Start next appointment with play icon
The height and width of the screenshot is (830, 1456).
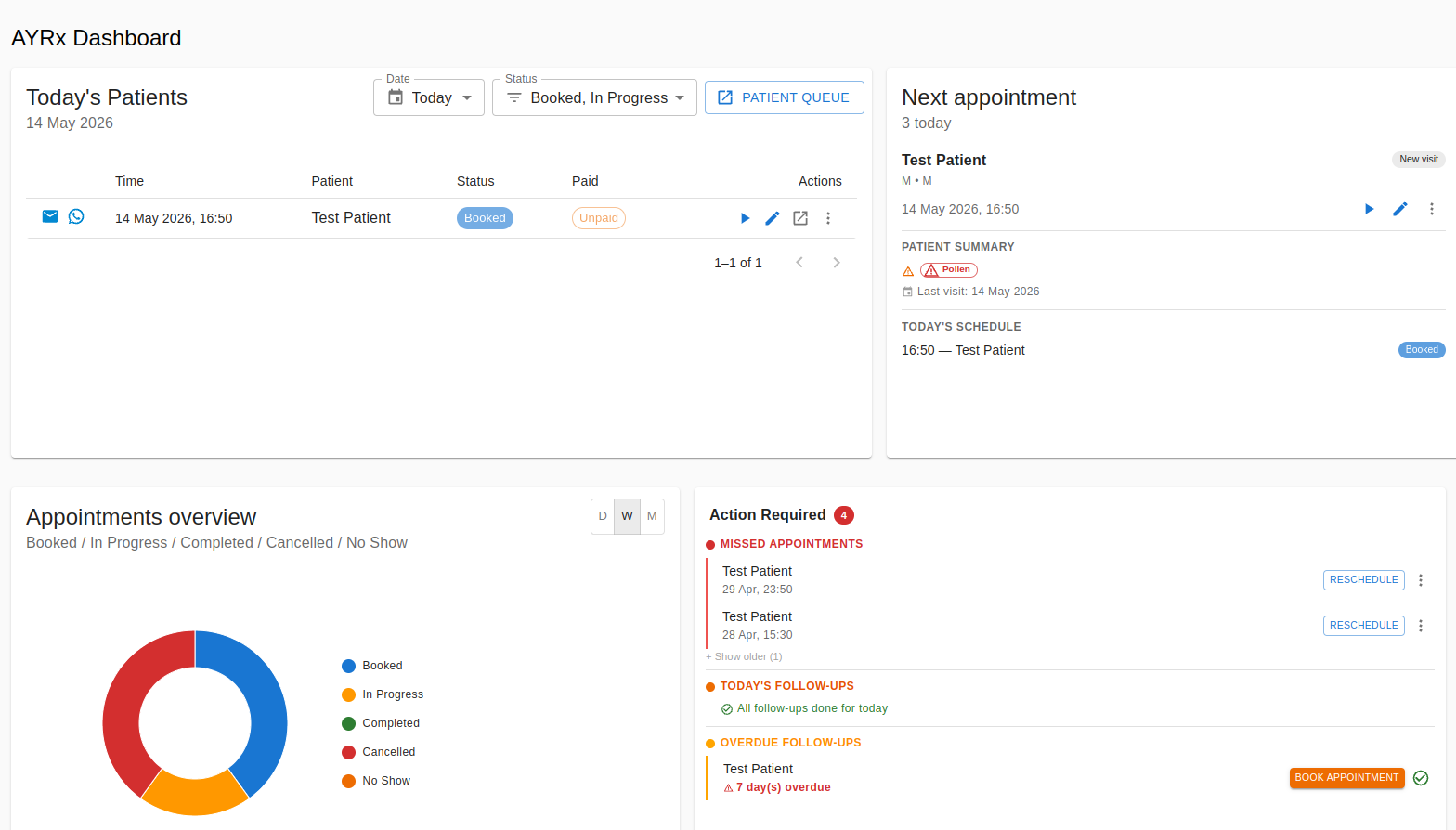[x=1369, y=209]
